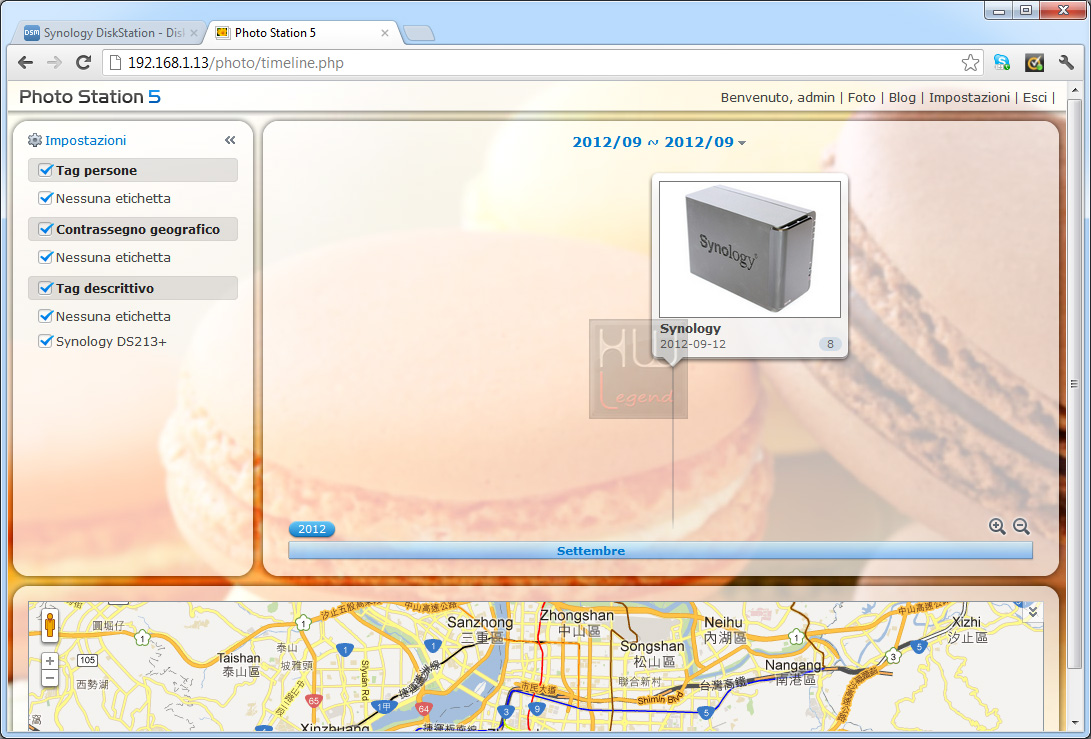Select the Photo Station 5 tab
The image size is (1091, 739).
[303, 33]
